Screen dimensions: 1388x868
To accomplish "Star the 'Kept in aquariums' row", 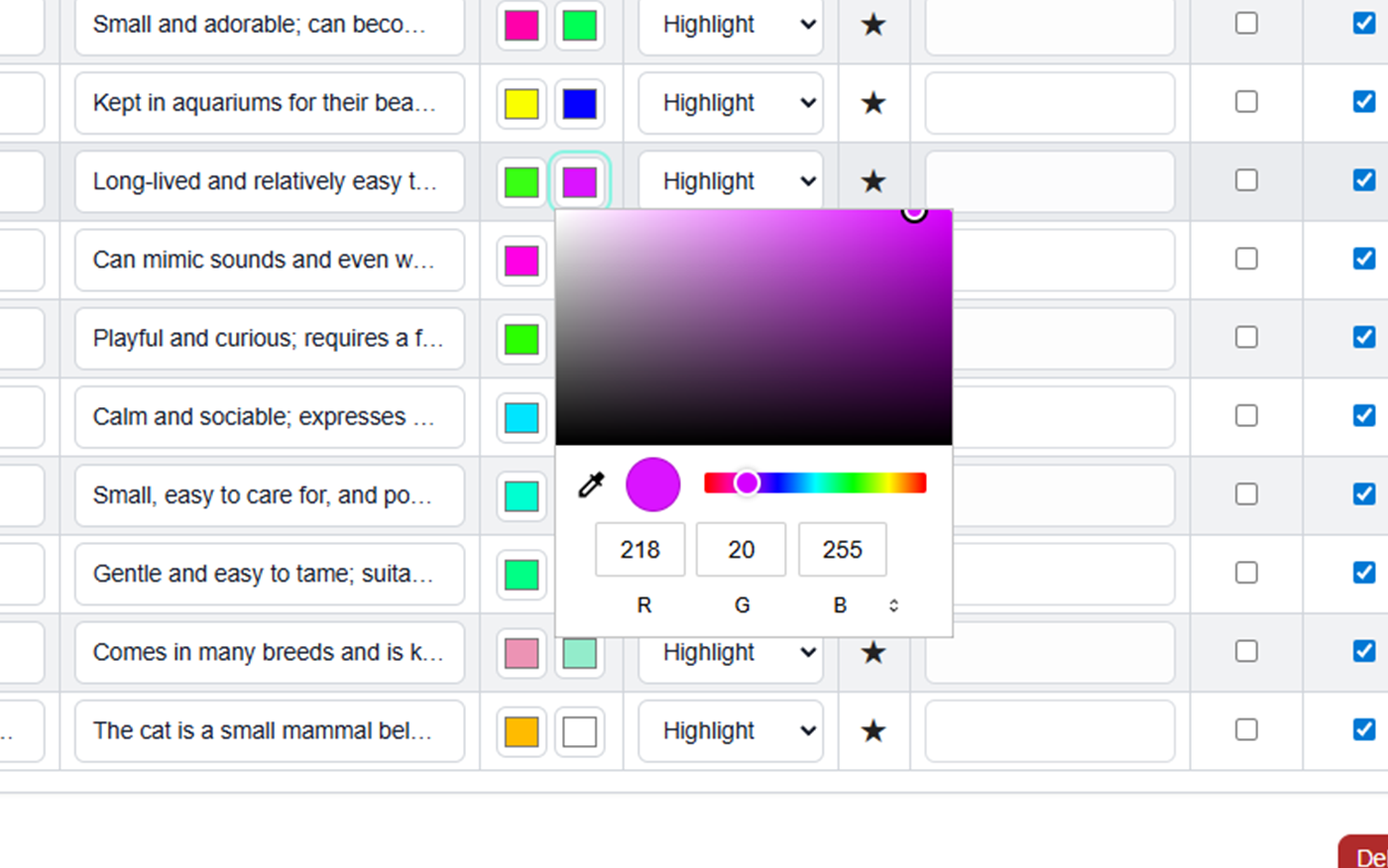I will (873, 103).
